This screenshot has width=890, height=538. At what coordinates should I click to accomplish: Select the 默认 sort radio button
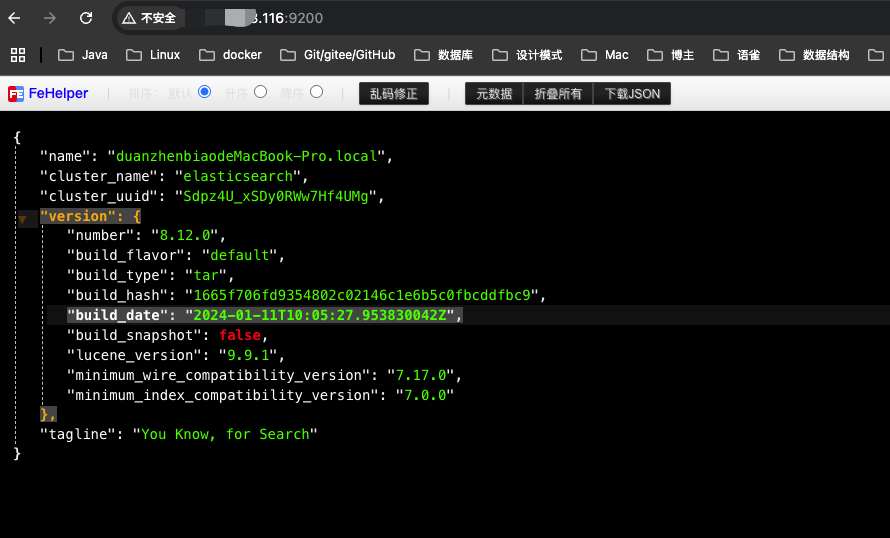205,91
